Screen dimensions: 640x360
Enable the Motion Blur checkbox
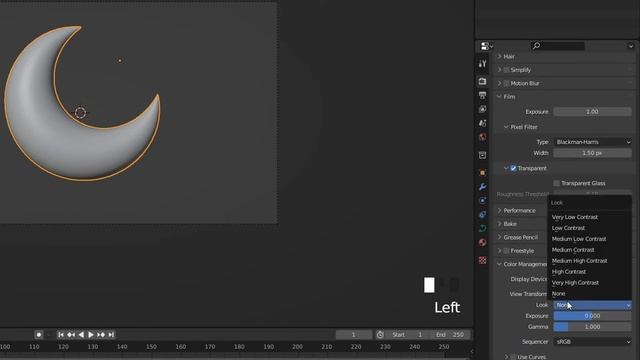[506, 83]
